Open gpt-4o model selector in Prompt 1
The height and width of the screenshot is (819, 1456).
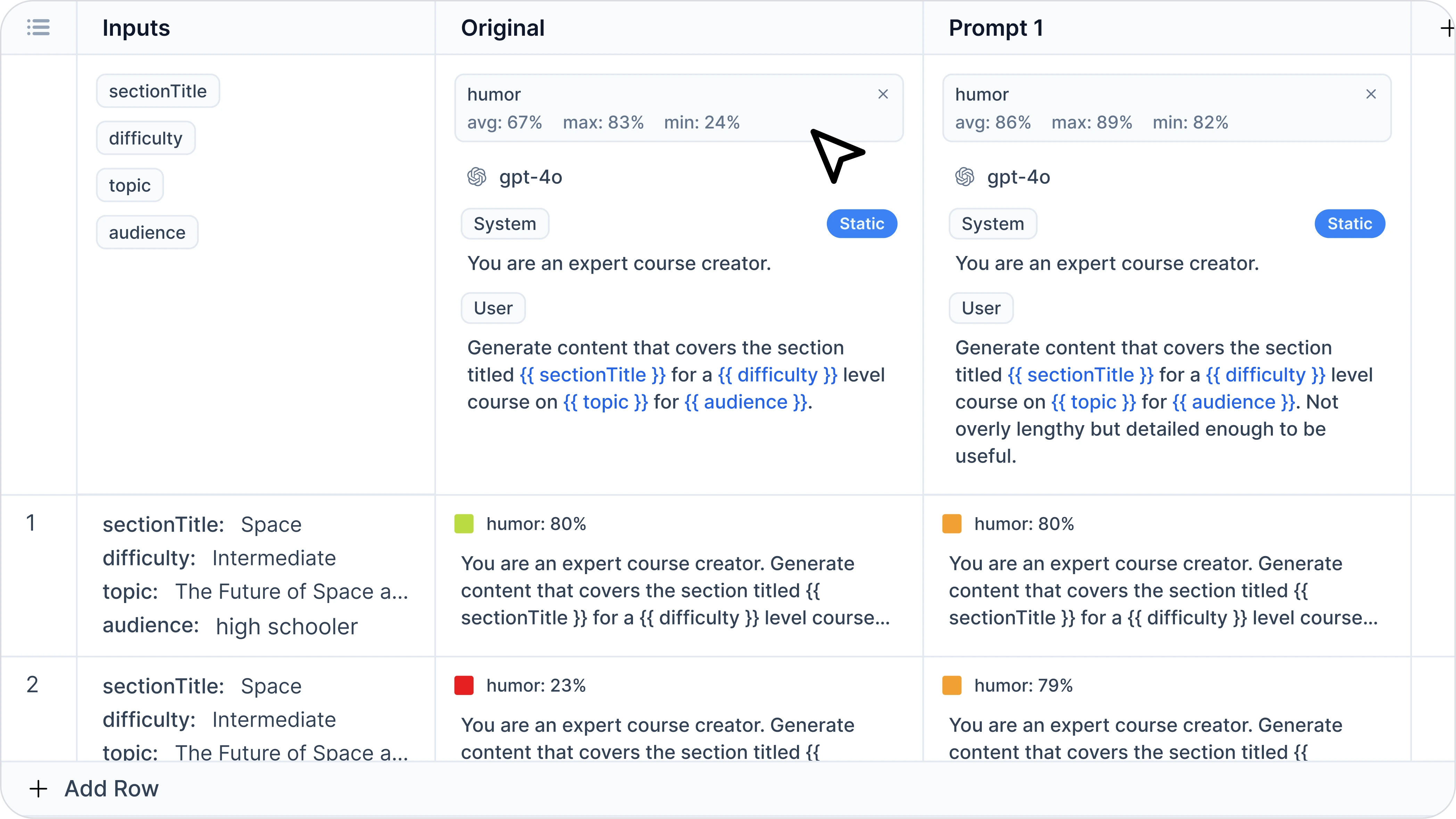tap(1018, 177)
